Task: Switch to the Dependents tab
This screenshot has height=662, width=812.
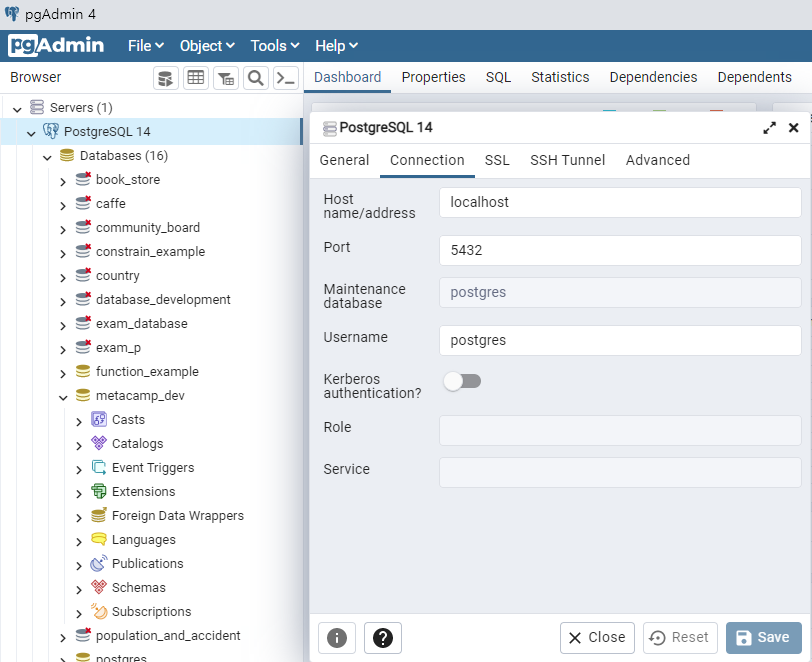Action: (755, 77)
